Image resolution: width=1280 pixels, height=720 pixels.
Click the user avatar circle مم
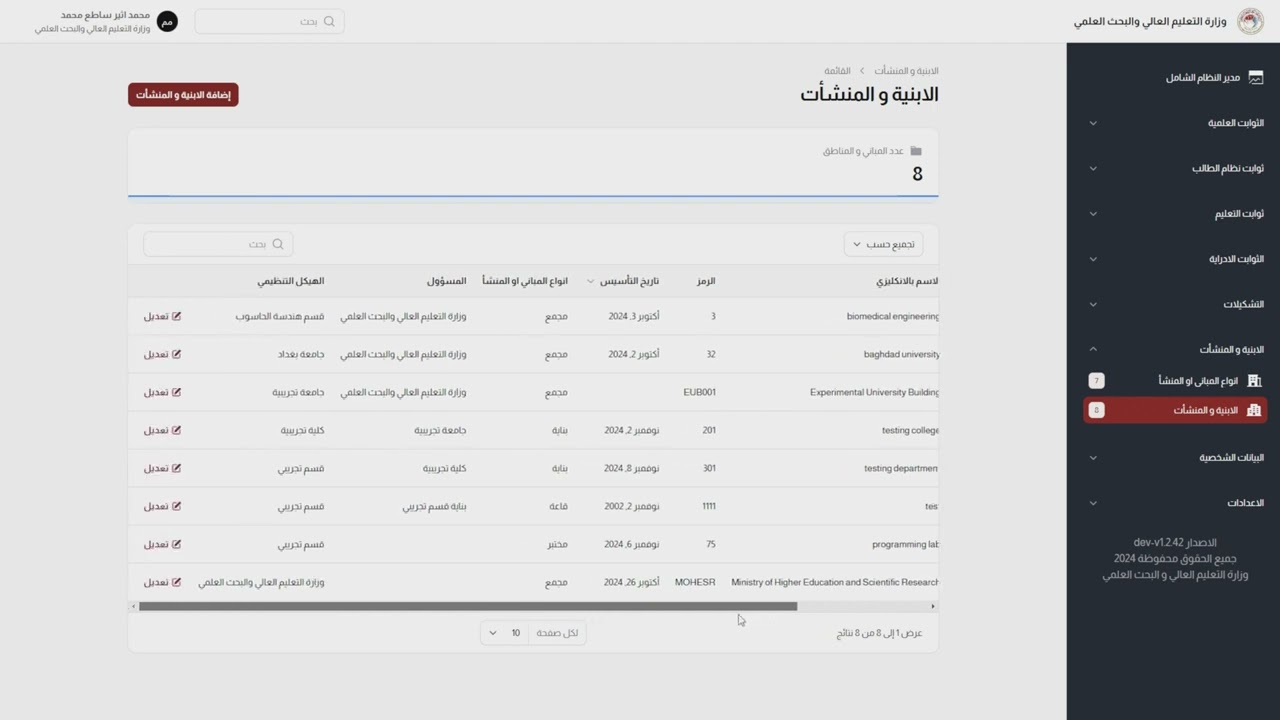pos(167,21)
